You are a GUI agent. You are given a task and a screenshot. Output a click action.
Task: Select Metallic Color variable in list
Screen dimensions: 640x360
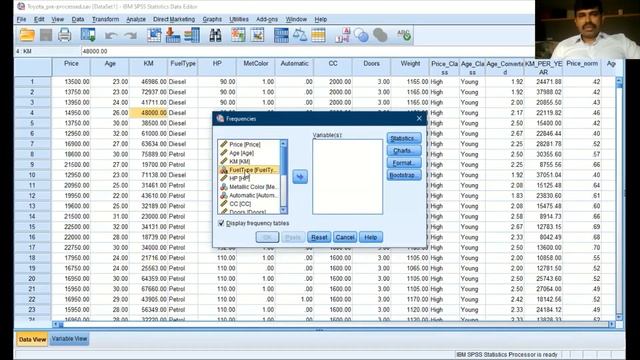pos(249,187)
